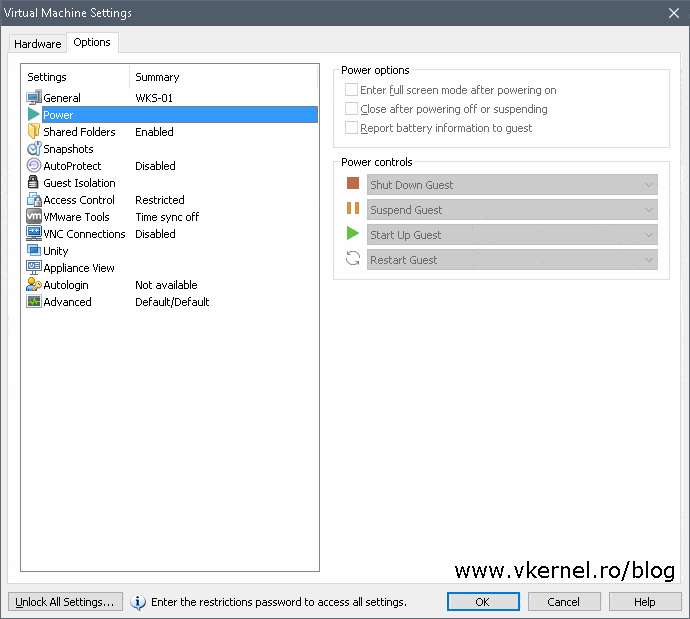This screenshot has height=619, width=690.
Task: Close the Virtual Machine Settings dialog
Action: (x=674, y=13)
